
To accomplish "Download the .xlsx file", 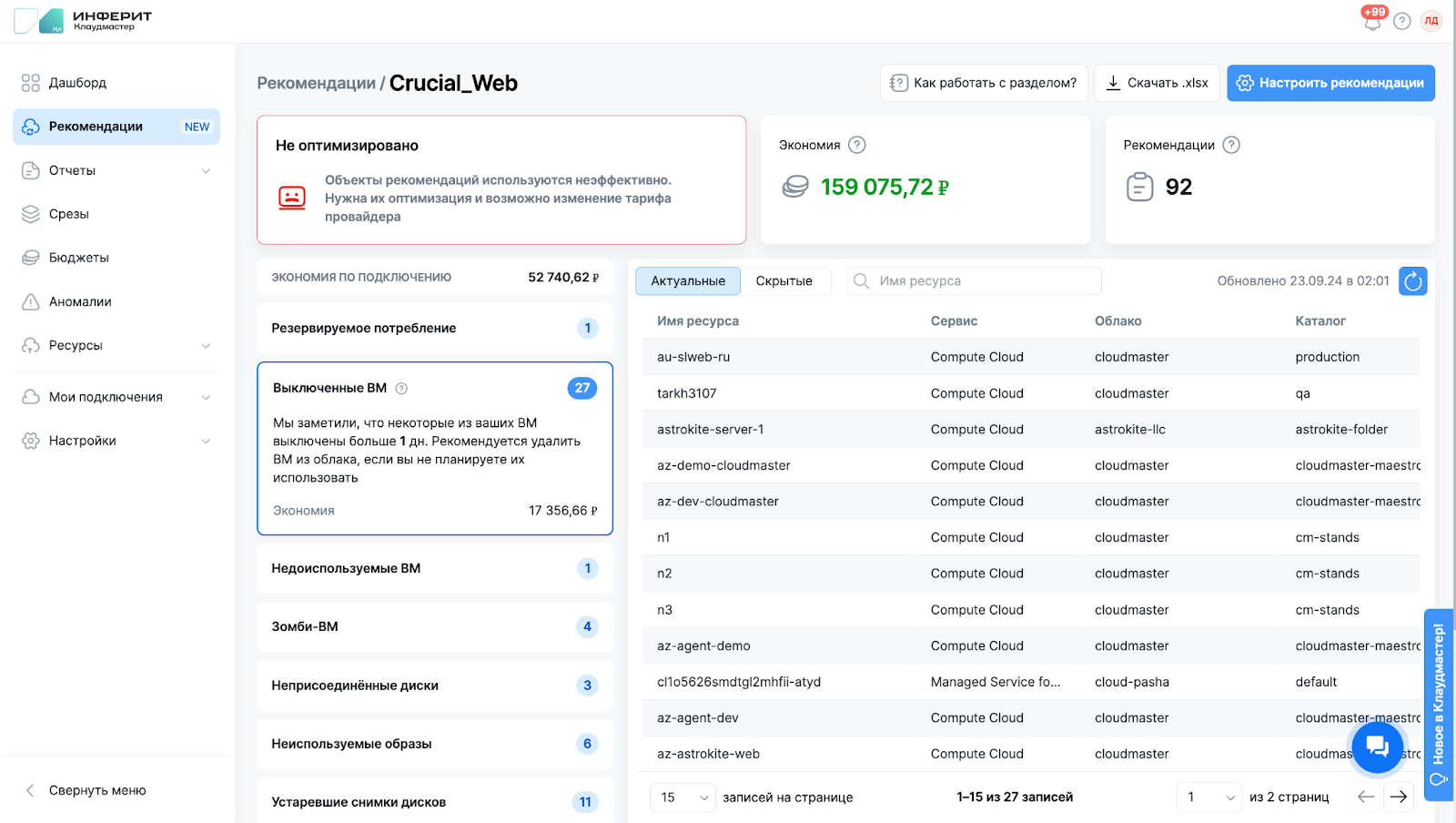I will [1157, 83].
